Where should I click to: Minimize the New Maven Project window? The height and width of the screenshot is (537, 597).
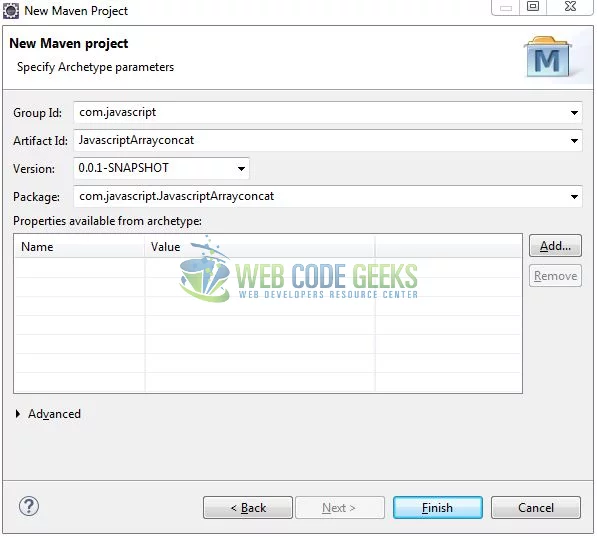click(506, 7)
